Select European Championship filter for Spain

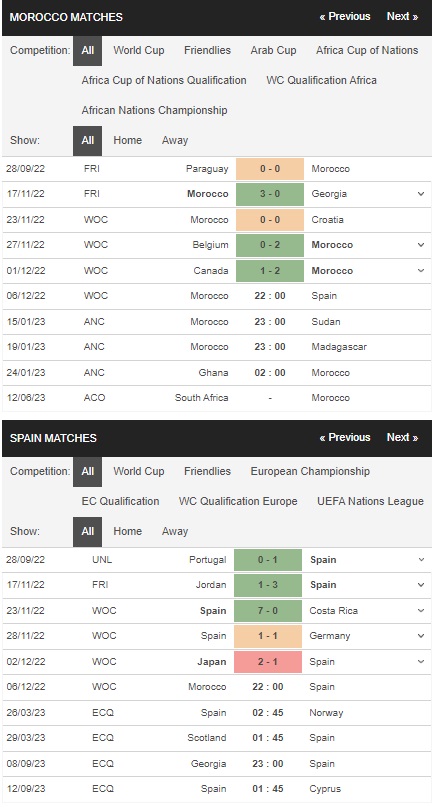click(x=310, y=472)
